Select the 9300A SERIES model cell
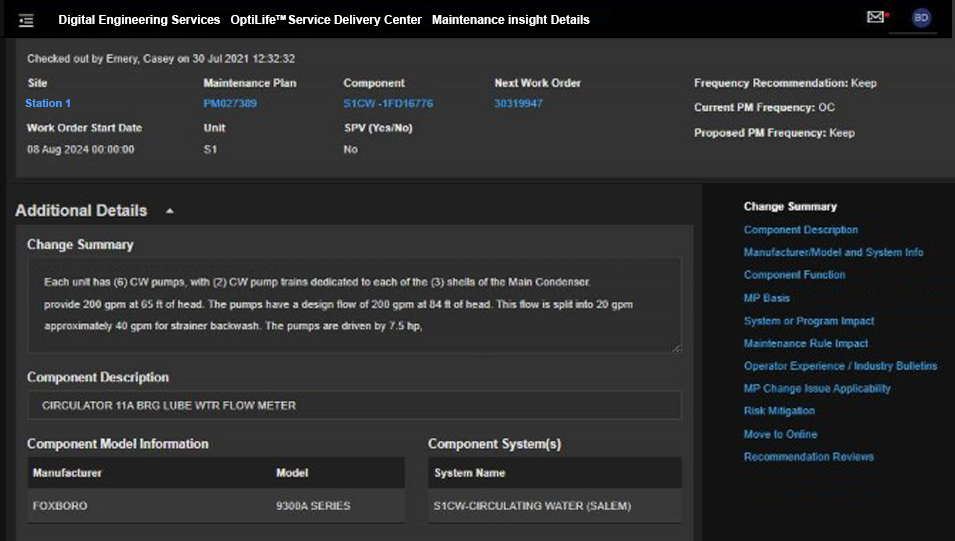This screenshot has height=541, width=955. [313, 506]
